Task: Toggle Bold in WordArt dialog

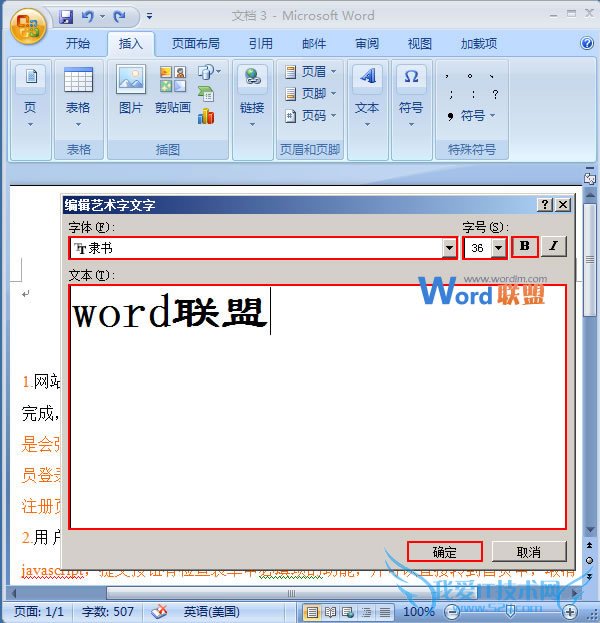Action: point(525,247)
